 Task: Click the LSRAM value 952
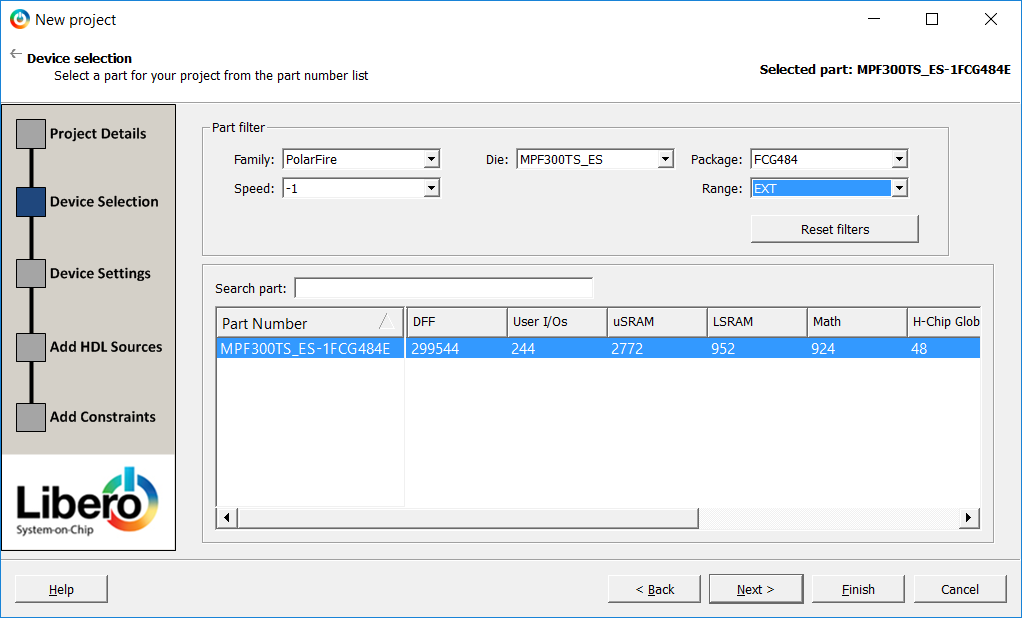coord(723,349)
